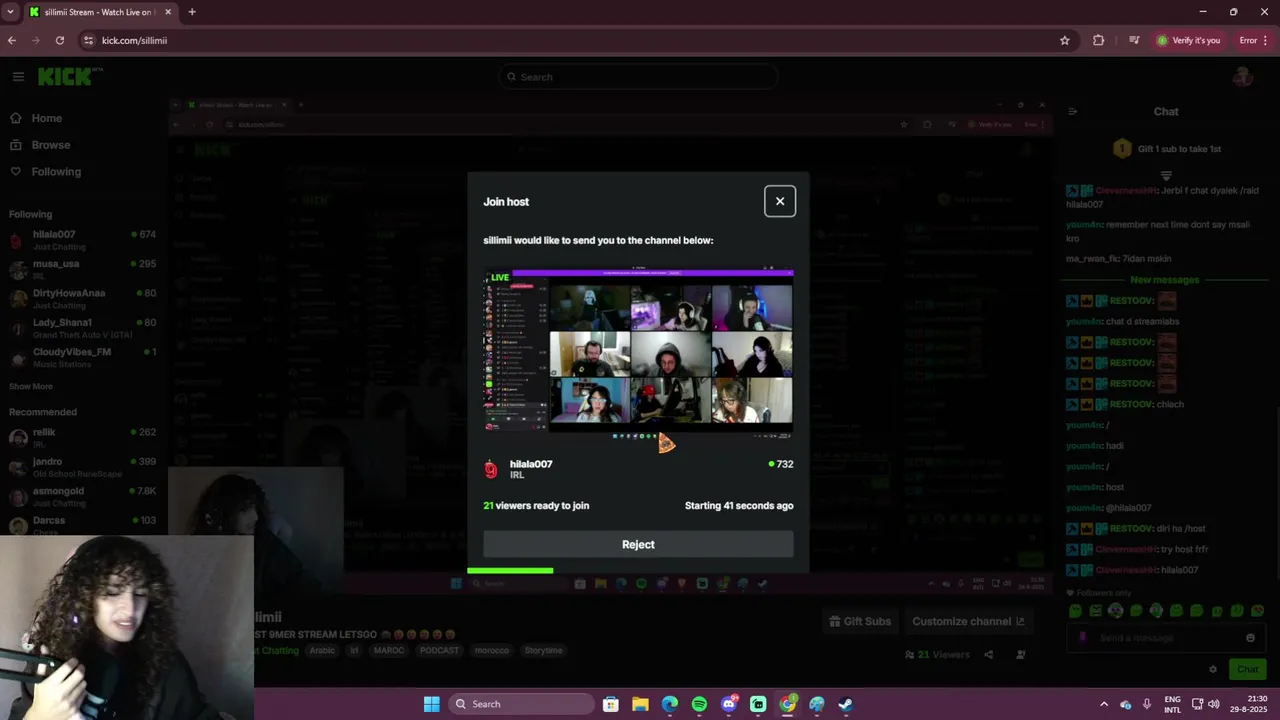Open the CloudyVibes_FM channel

click(82, 357)
